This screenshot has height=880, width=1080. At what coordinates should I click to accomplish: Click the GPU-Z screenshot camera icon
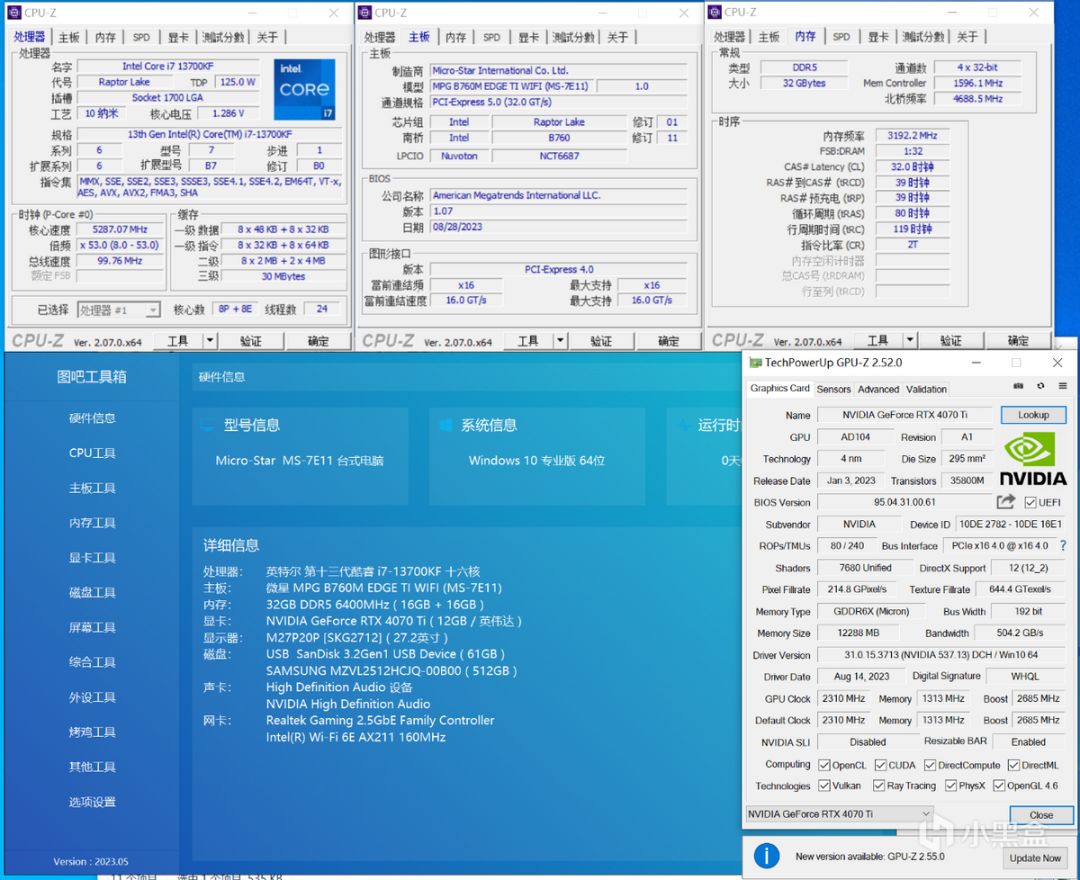click(x=1018, y=386)
